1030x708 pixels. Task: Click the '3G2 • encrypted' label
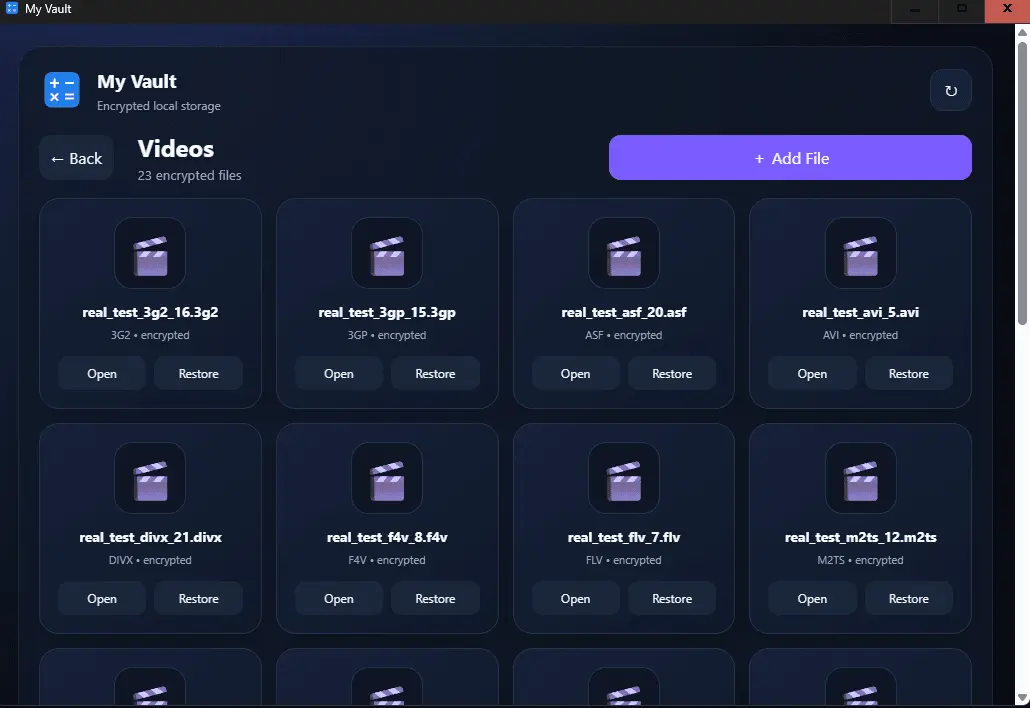pos(150,335)
